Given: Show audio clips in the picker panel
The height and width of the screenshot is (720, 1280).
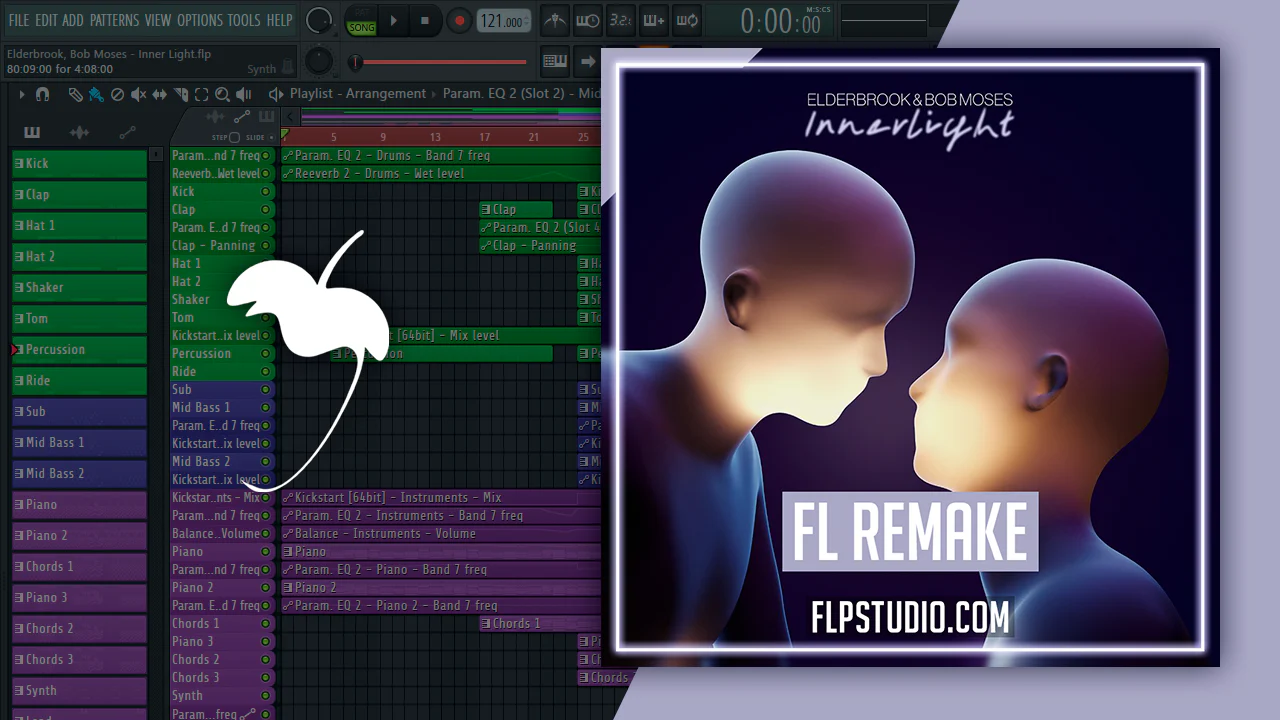Looking at the screenshot, I should click(x=79, y=133).
